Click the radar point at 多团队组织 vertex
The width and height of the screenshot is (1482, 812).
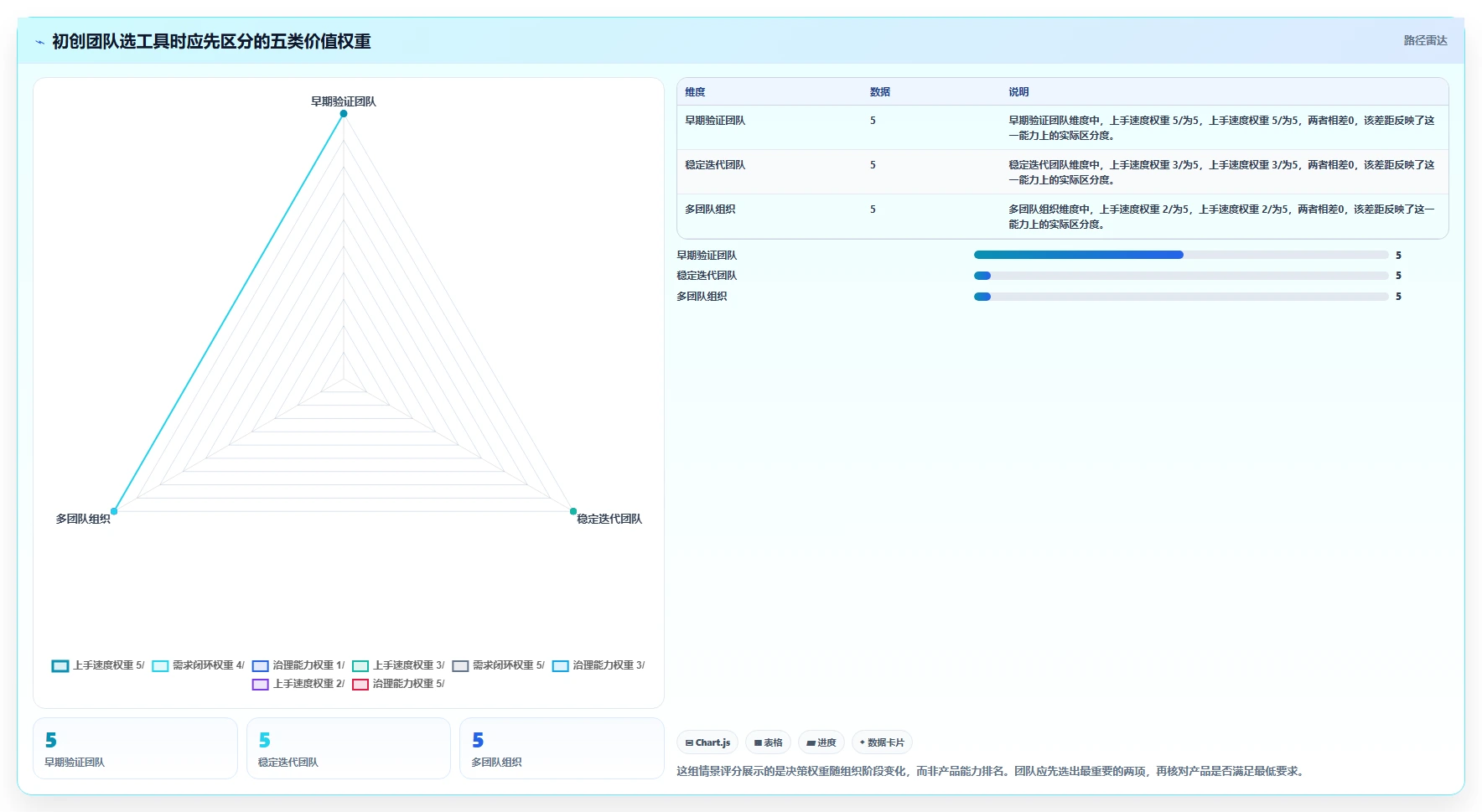point(114,511)
